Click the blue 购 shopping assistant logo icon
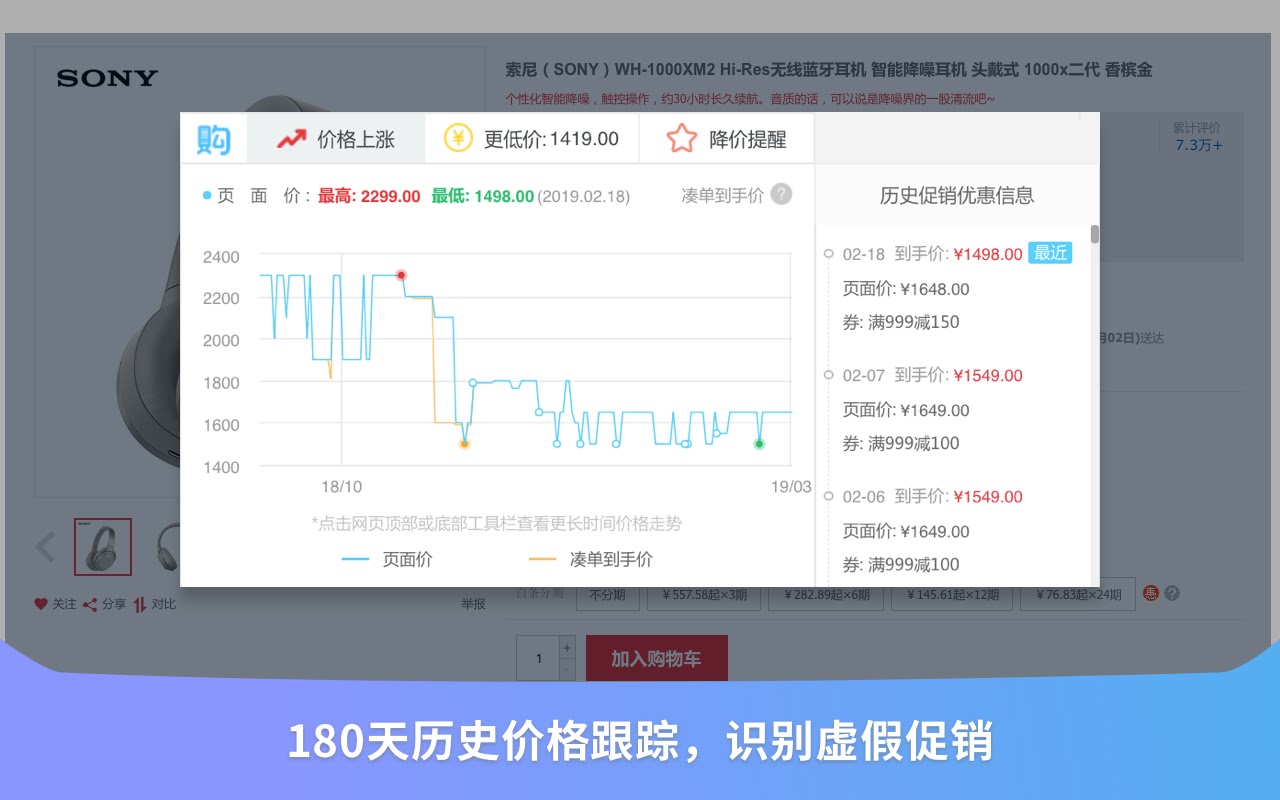Image resolution: width=1280 pixels, height=800 pixels. pyautogui.click(x=214, y=139)
